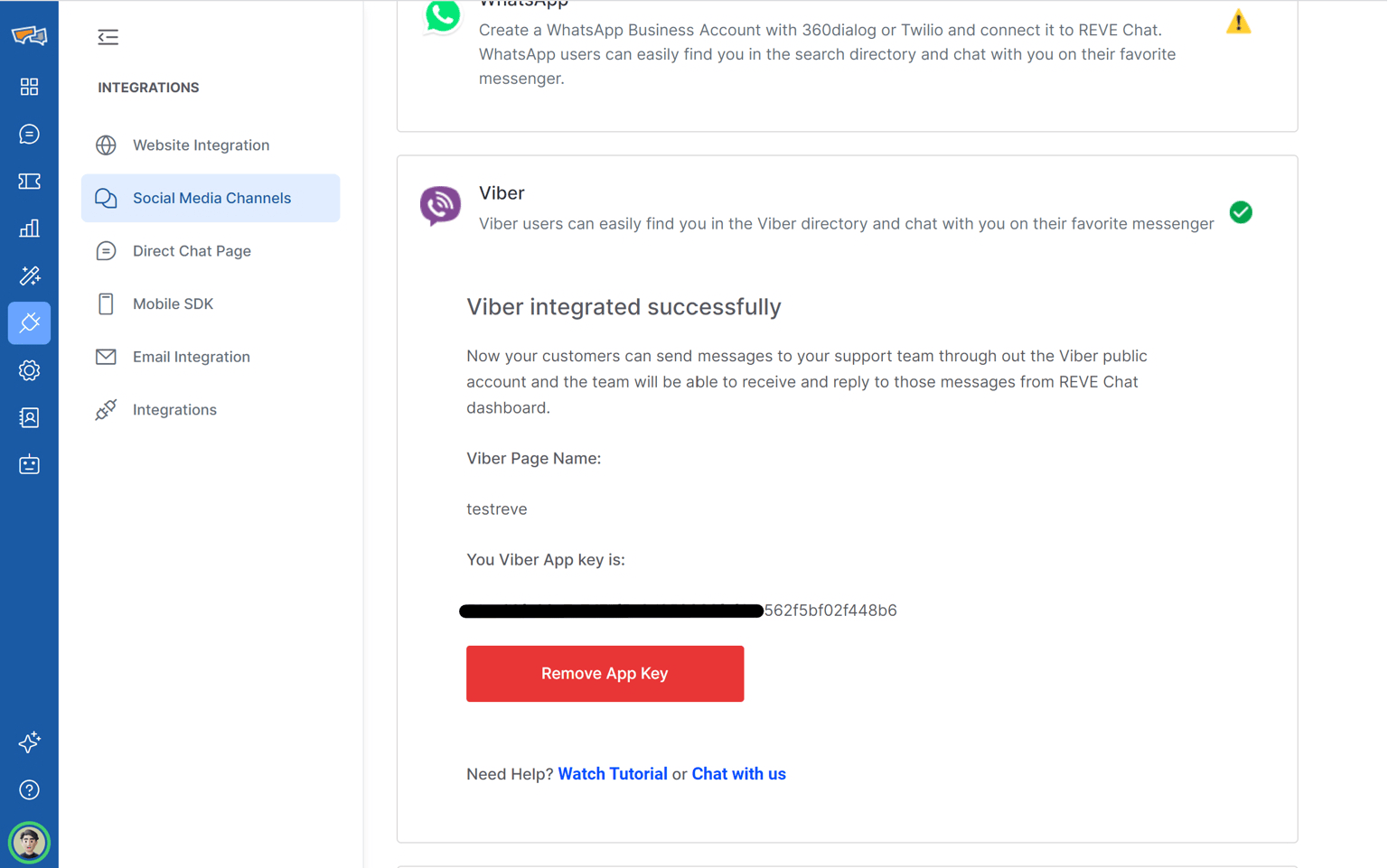Click the envelope icon beside Email Integration
1388x868 pixels.
[x=106, y=357]
